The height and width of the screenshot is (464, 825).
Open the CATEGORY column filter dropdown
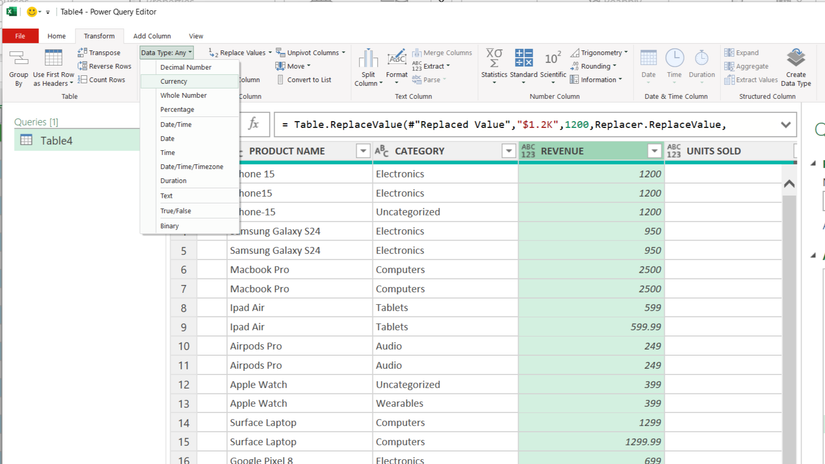(508, 151)
